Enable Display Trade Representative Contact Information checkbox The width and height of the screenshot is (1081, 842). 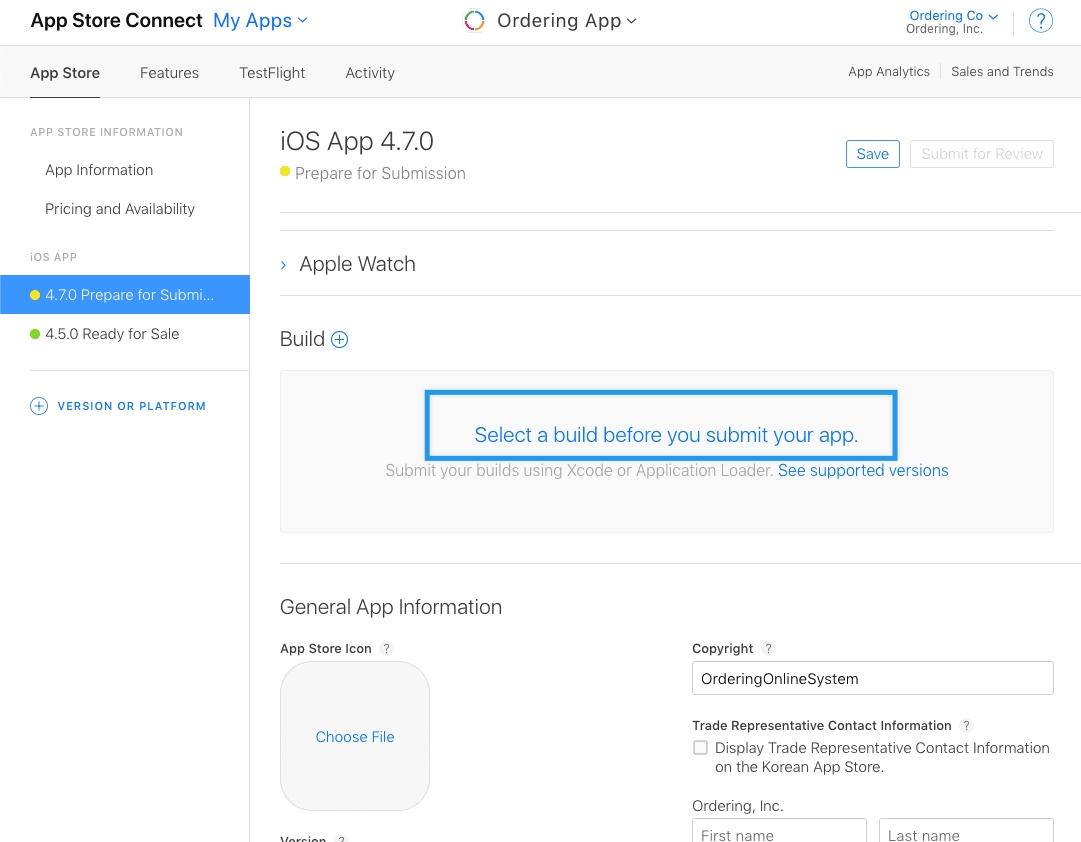[x=700, y=748]
